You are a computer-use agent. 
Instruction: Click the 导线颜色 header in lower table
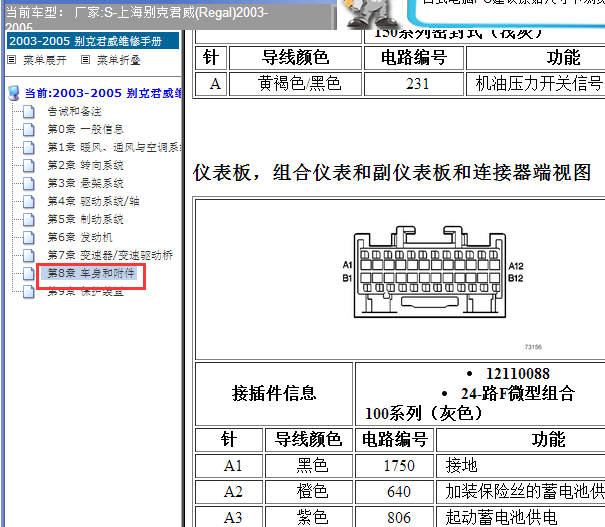tap(309, 440)
